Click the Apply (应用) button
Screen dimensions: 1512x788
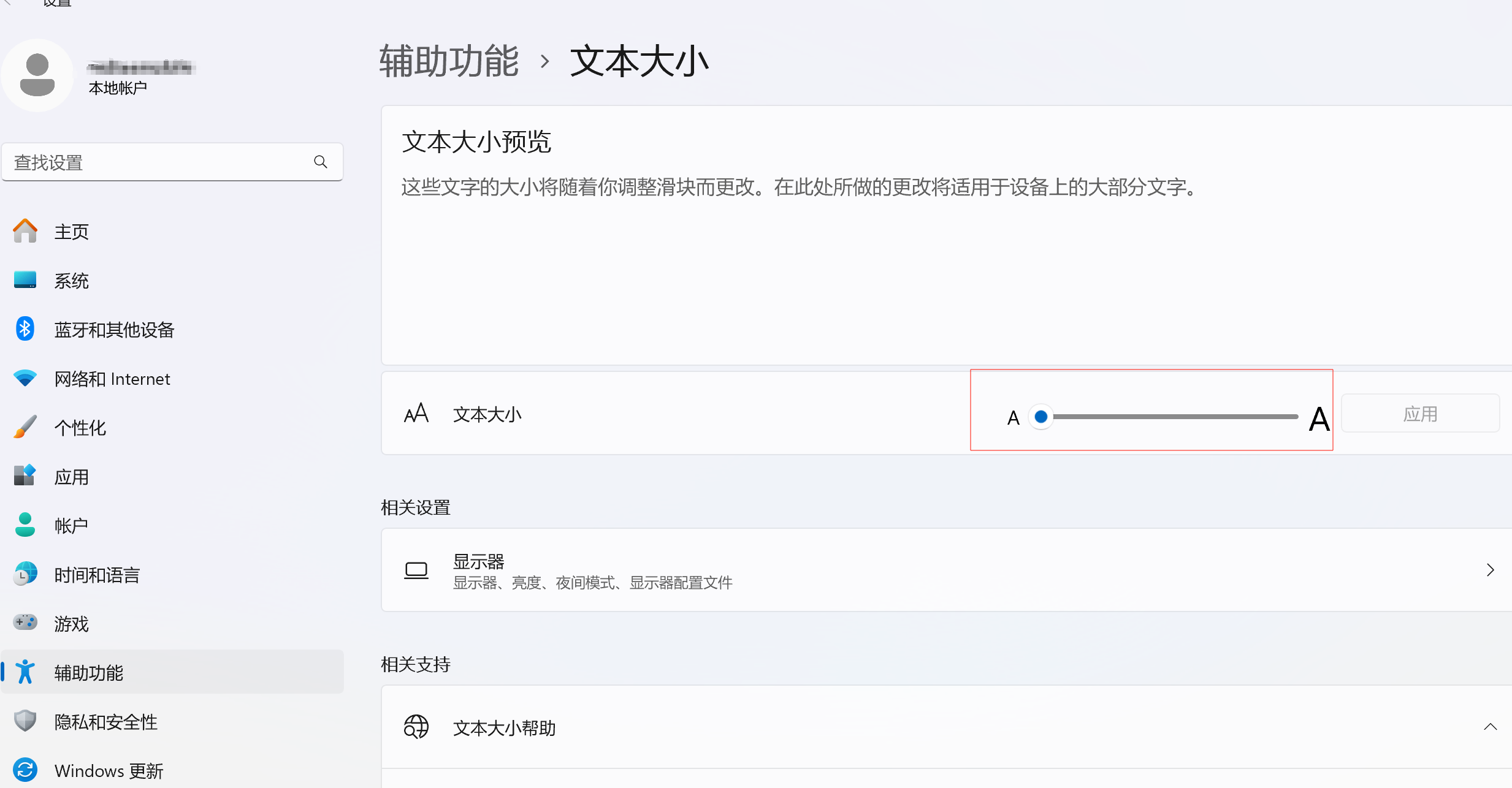pos(1420,414)
